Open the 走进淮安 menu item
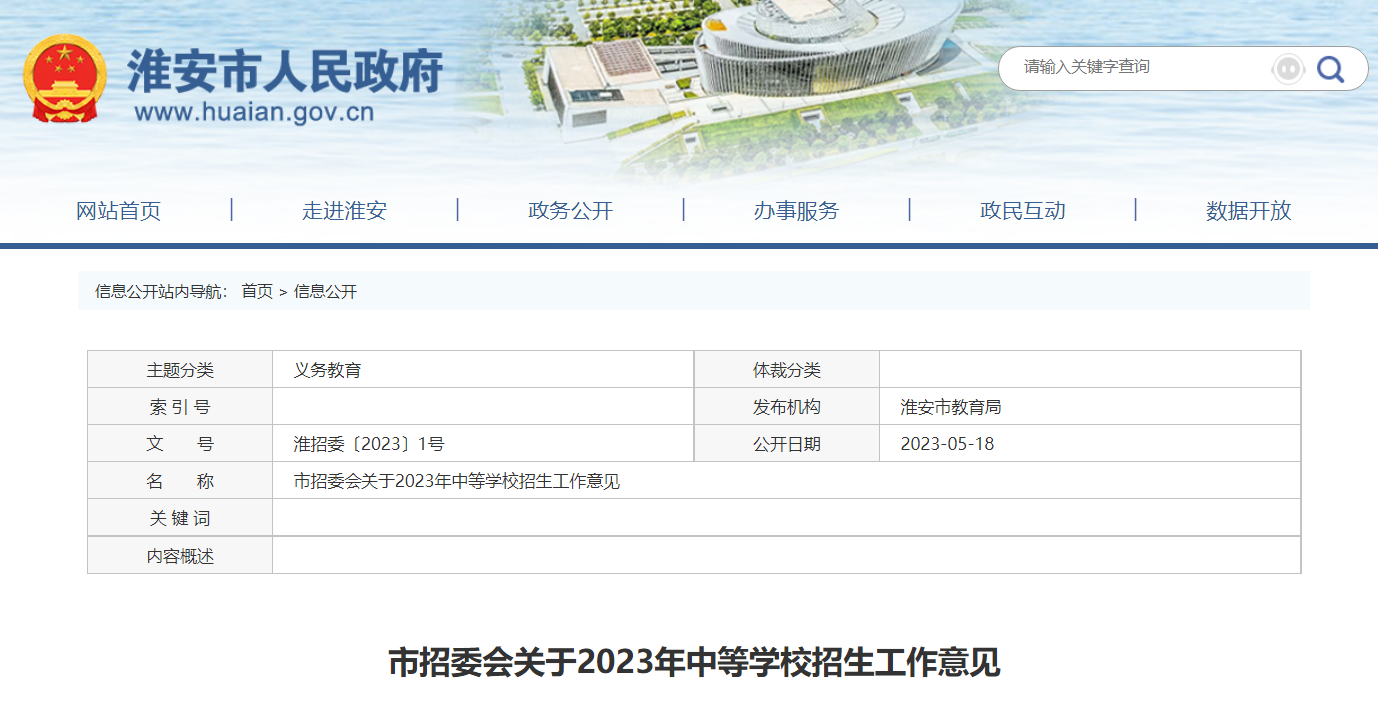 click(344, 211)
